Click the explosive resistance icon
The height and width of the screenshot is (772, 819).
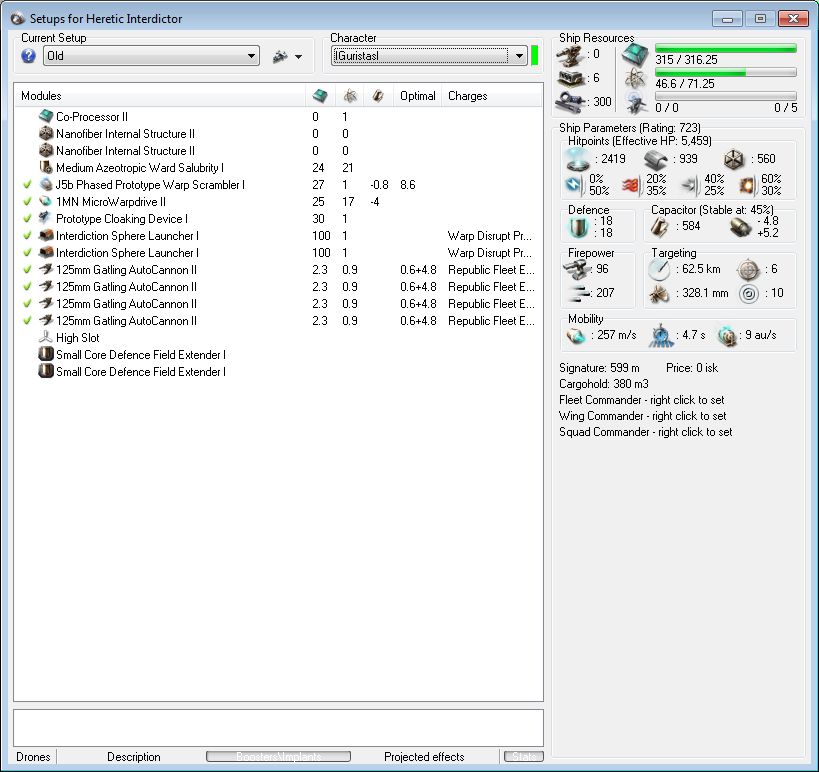pos(748,185)
